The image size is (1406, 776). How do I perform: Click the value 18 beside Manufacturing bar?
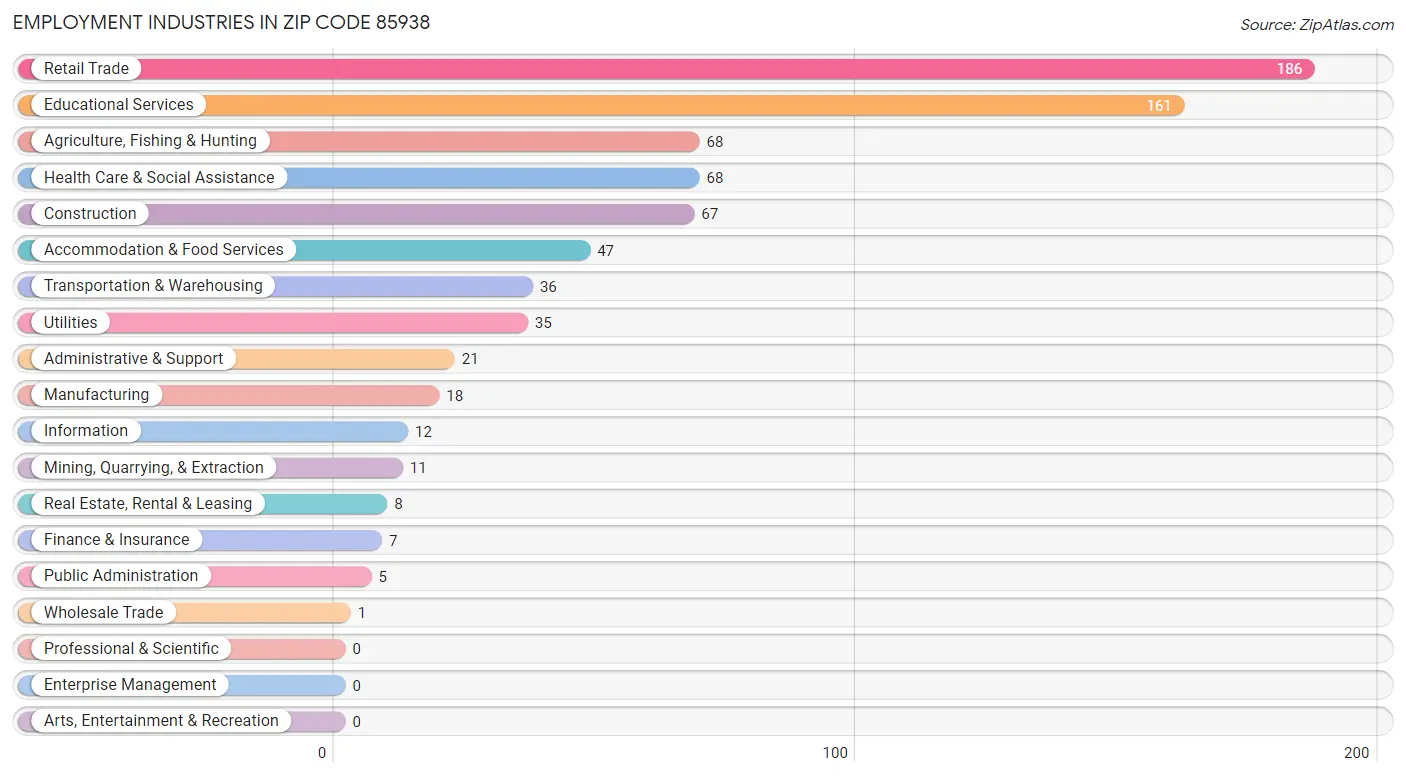coord(455,396)
